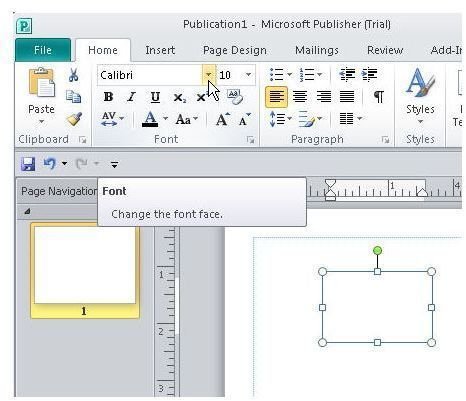Grow font size with large A icon
The width and height of the screenshot is (466, 401).
(222, 119)
